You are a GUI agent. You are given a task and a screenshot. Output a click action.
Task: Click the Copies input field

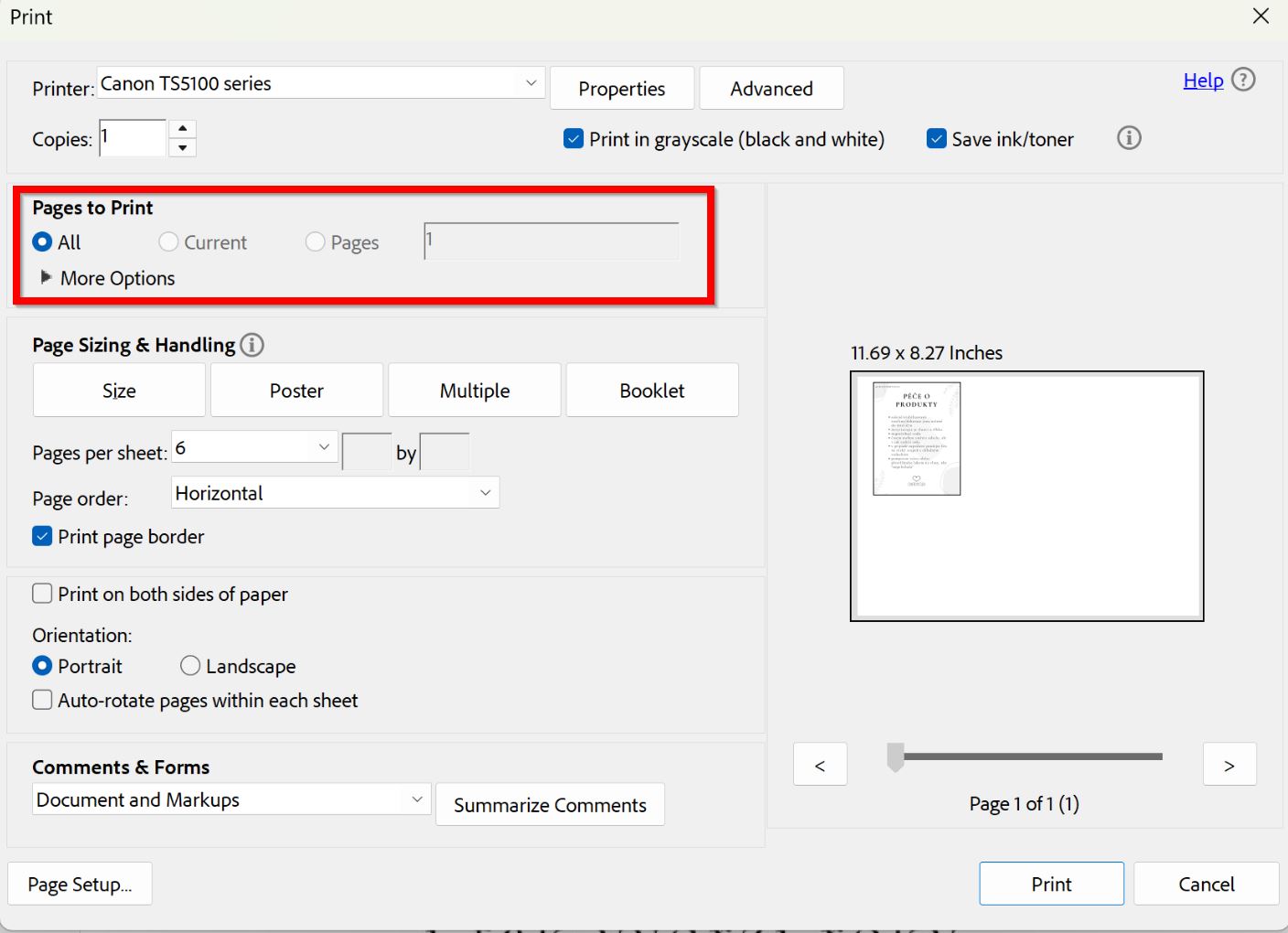coord(133,138)
